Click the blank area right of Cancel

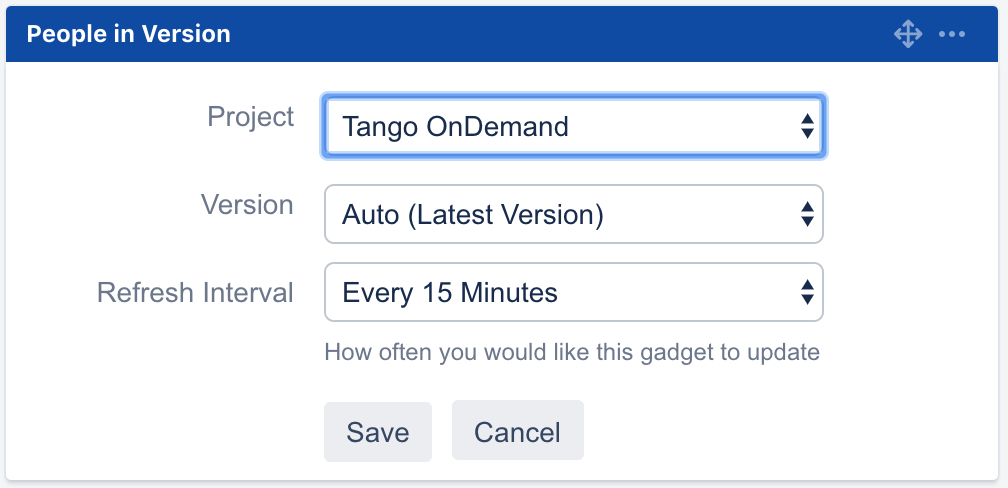pyautogui.click(x=780, y=432)
